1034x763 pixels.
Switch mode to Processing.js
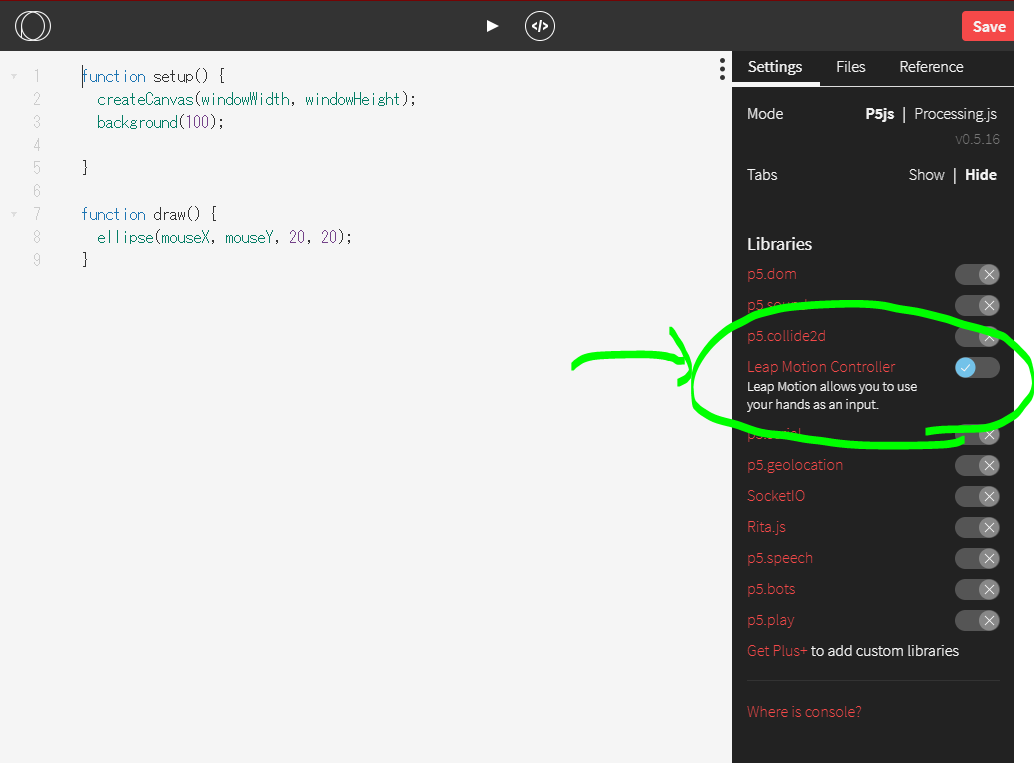955,113
